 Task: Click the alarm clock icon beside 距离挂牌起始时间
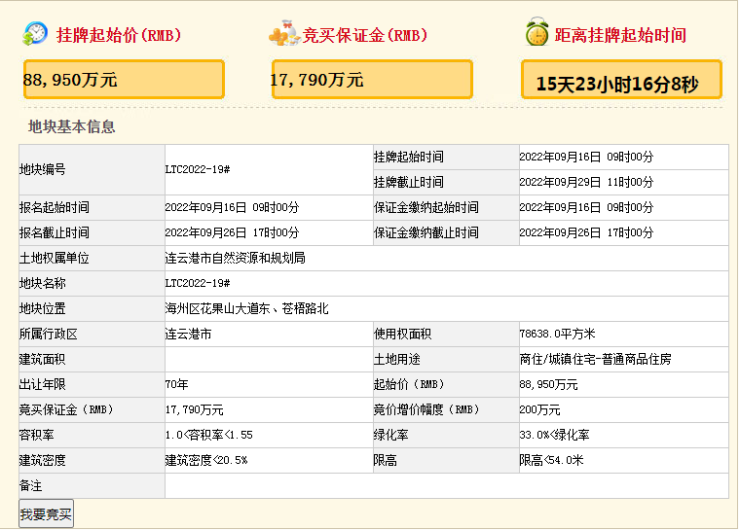(x=537, y=32)
